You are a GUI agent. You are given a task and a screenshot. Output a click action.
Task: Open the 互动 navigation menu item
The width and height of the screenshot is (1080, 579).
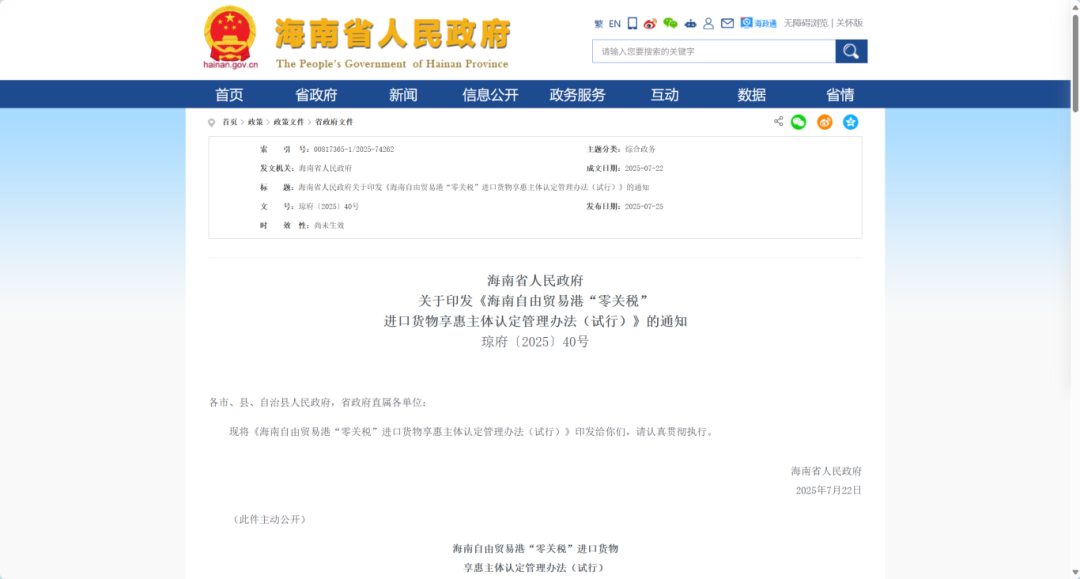665,94
